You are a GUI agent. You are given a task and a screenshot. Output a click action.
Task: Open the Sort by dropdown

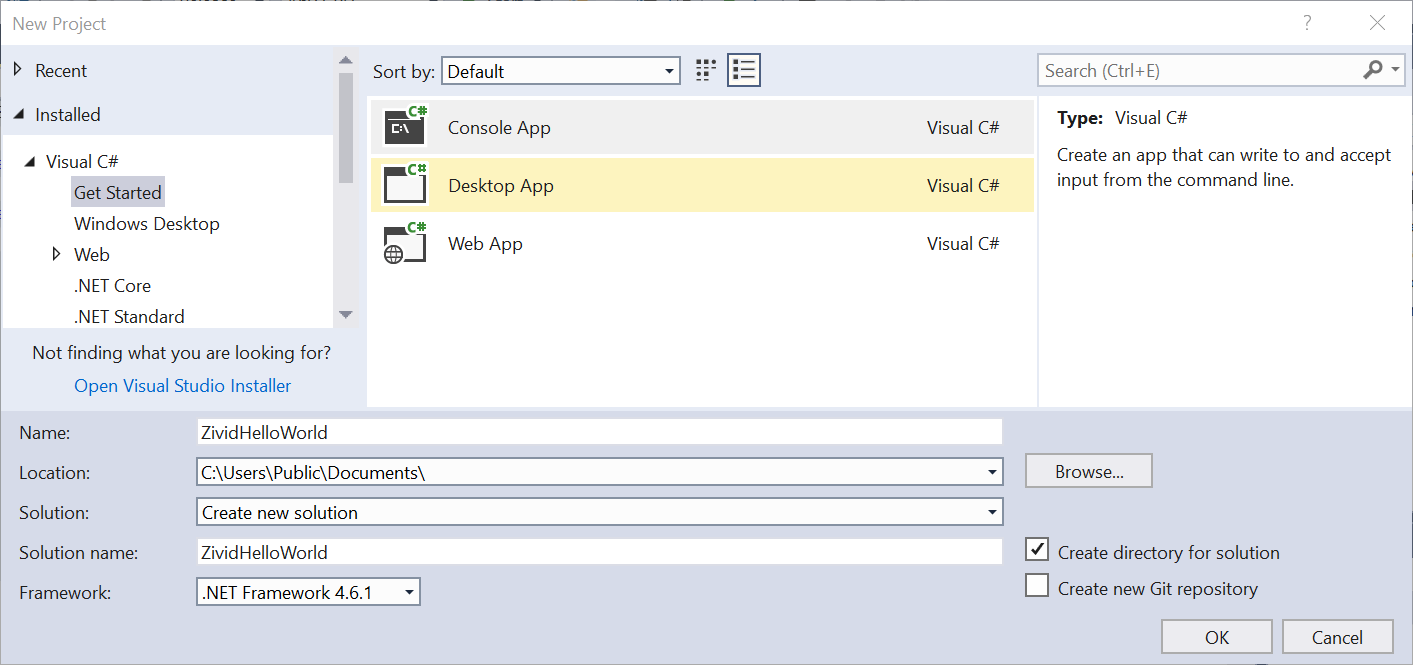coord(561,71)
